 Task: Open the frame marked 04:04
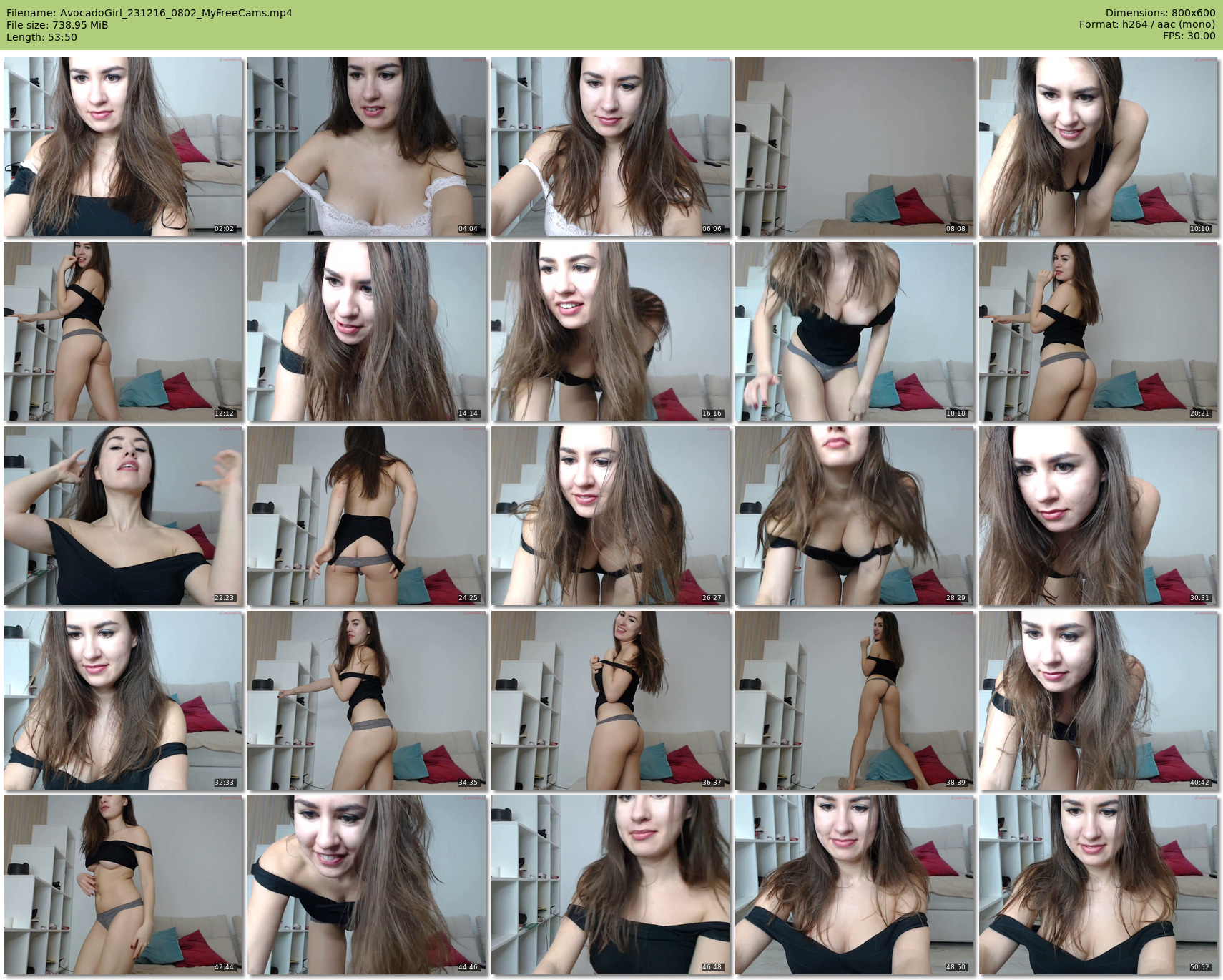[367, 147]
